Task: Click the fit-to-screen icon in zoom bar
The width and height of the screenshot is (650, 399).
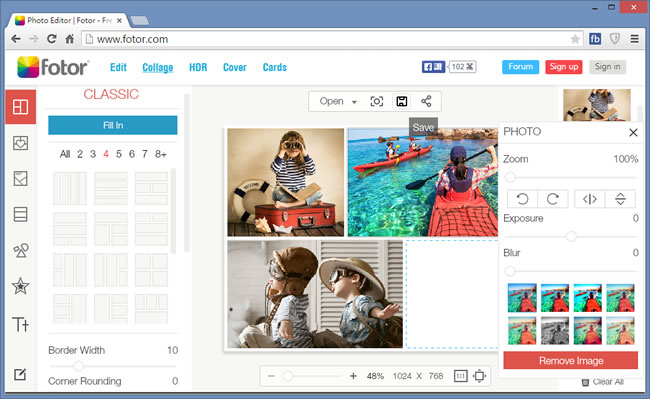Action: 480,376
